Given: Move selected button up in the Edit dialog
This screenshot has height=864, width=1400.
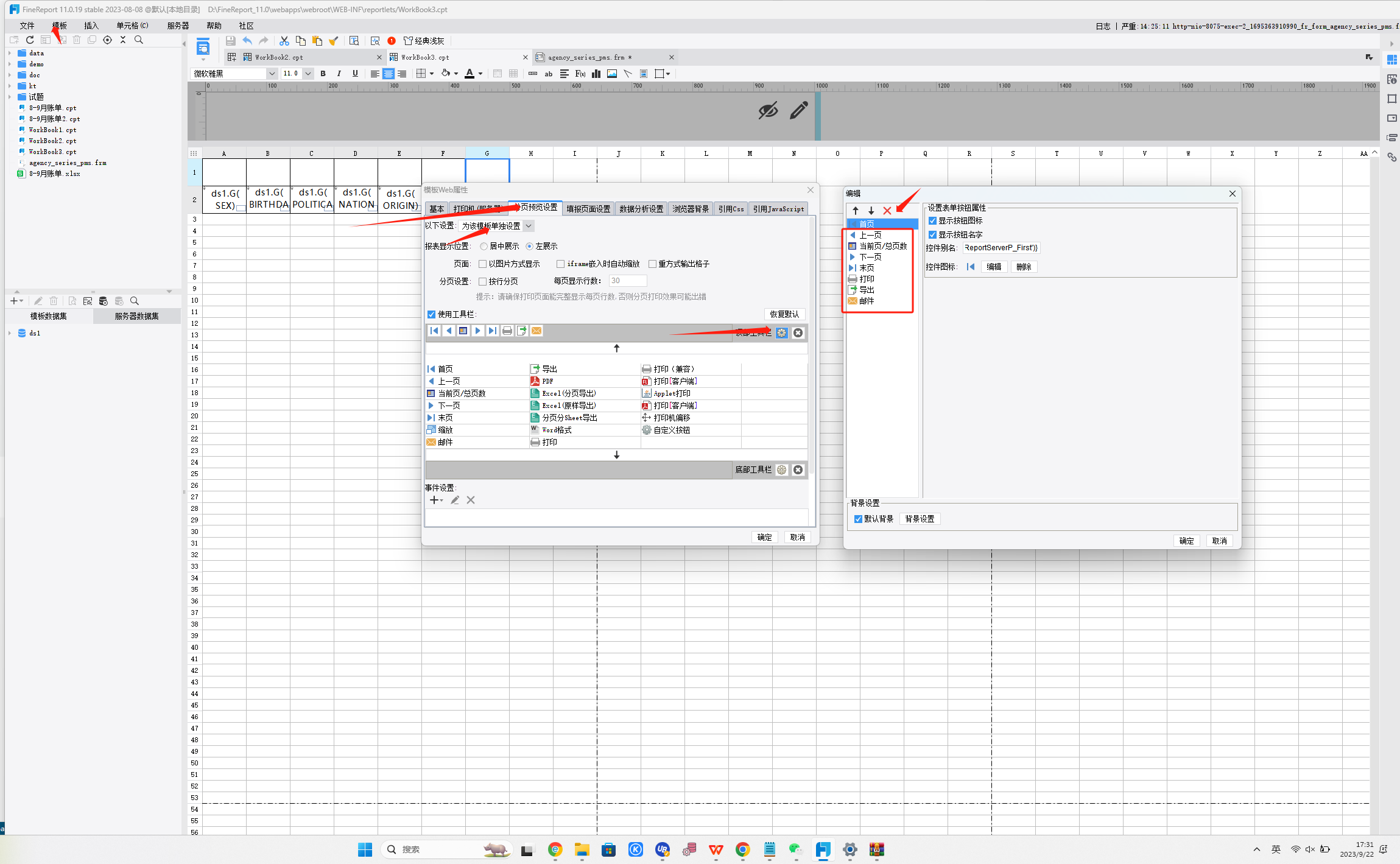Looking at the screenshot, I should (x=856, y=211).
